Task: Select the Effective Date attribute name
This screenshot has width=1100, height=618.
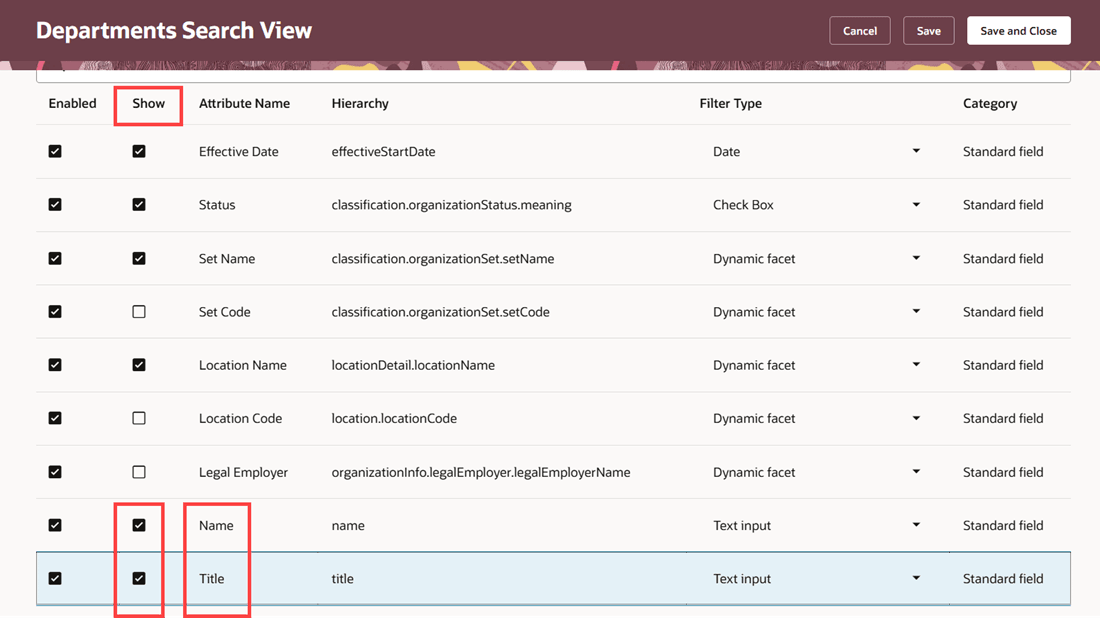Action: [x=239, y=152]
